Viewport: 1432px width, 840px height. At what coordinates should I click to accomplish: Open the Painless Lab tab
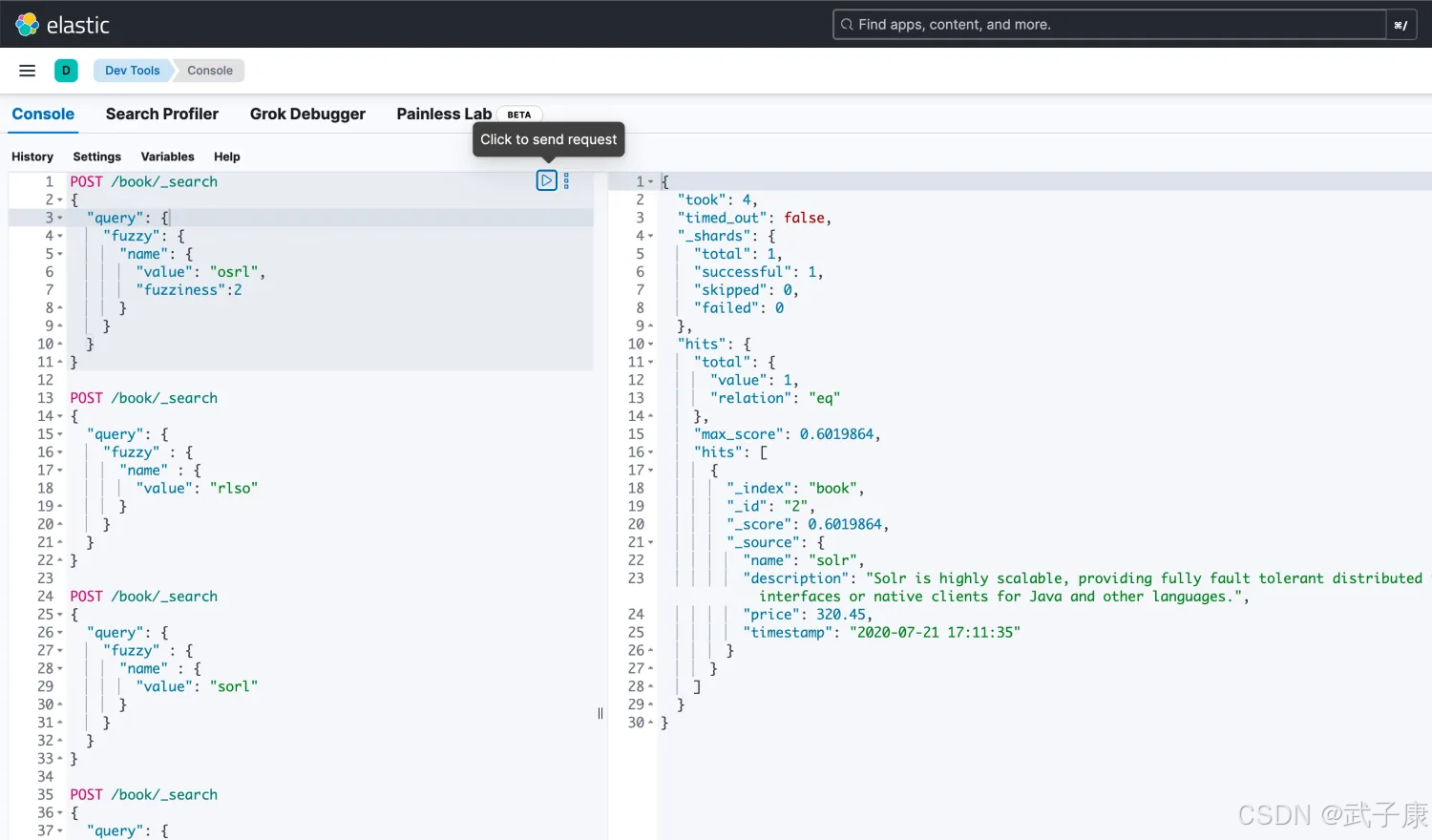coord(444,114)
